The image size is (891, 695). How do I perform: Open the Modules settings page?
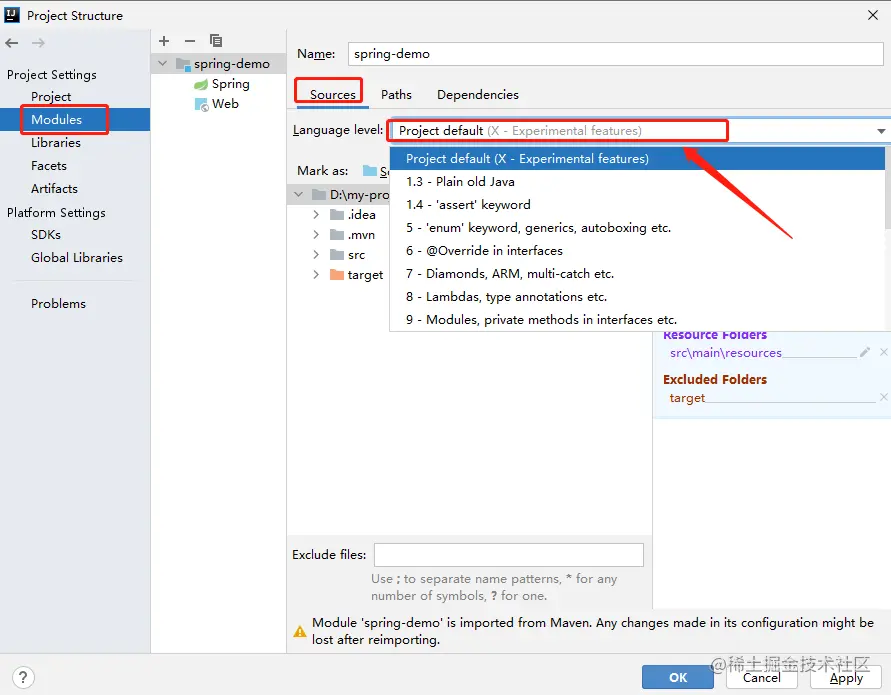pyautogui.click(x=75, y=119)
